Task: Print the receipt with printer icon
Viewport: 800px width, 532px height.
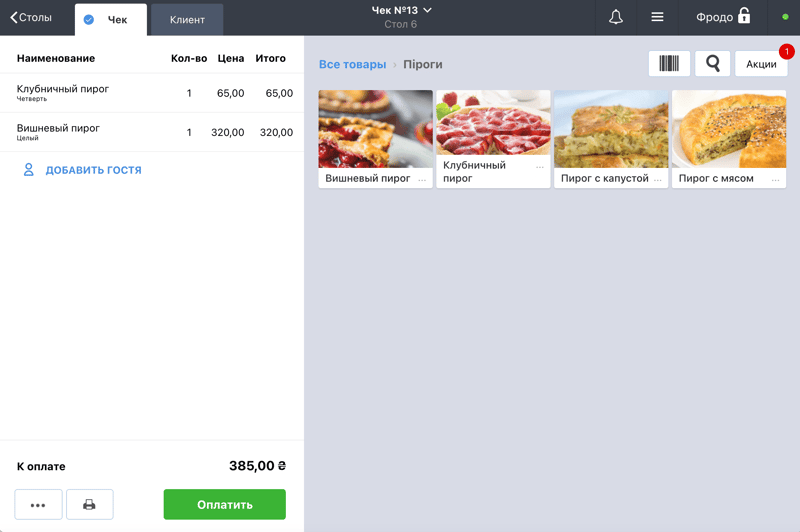Action: [x=89, y=505]
